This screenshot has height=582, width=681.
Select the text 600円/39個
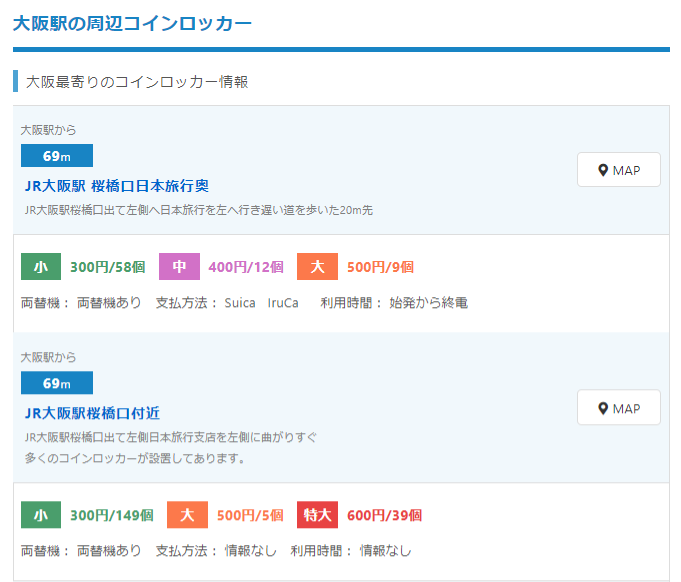(x=384, y=515)
